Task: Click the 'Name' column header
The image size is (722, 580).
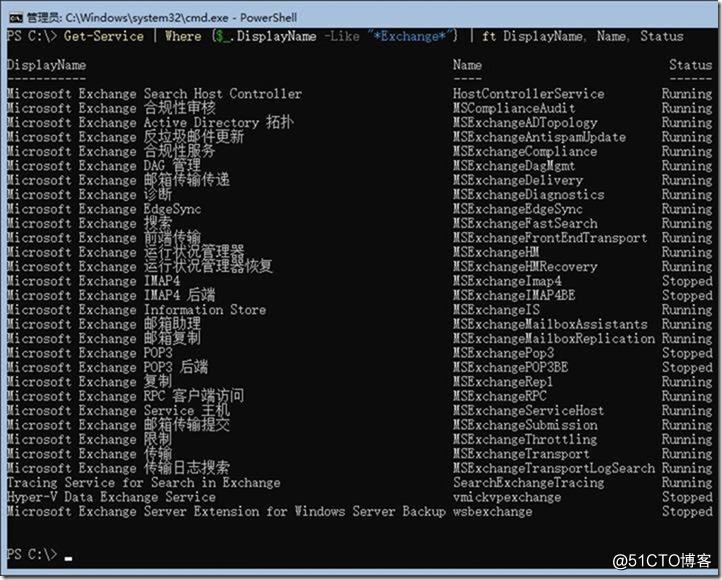Action: point(467,65)
